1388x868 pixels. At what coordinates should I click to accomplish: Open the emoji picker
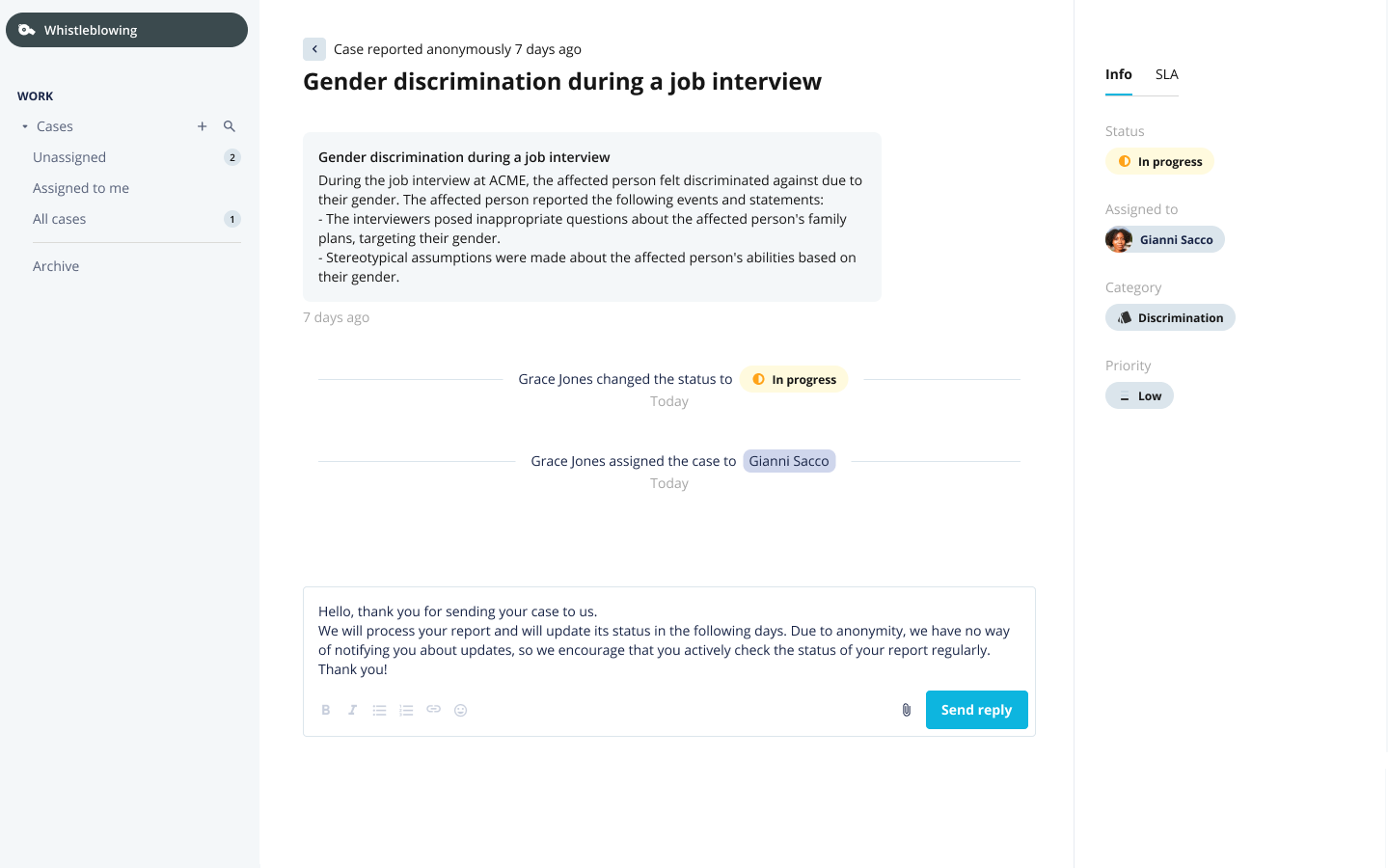click(x=461, y=710)
